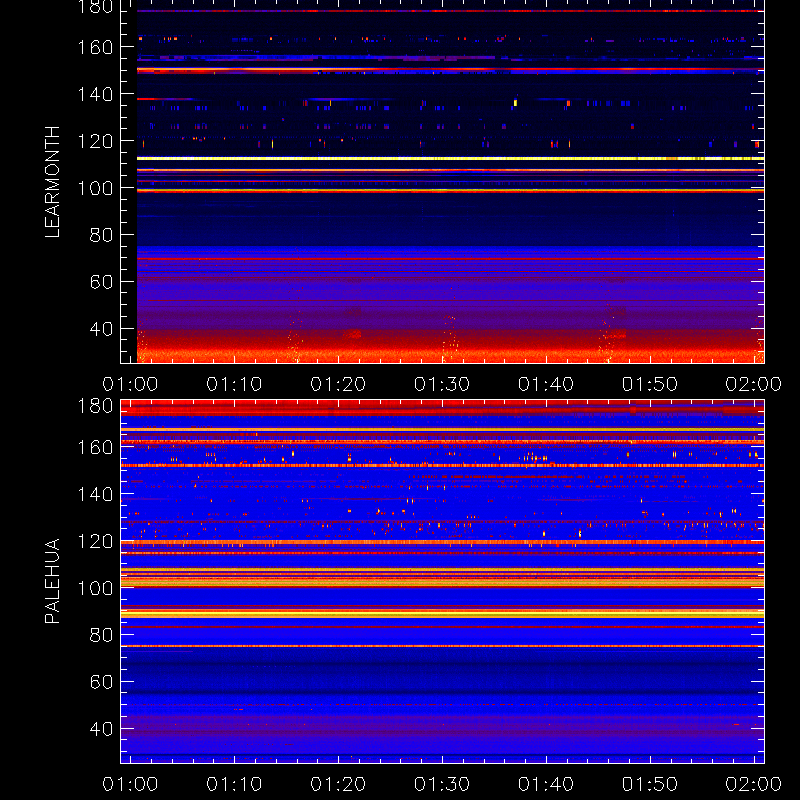Click the 01:20 time label under LEARMONTH plot

(338, 384)
